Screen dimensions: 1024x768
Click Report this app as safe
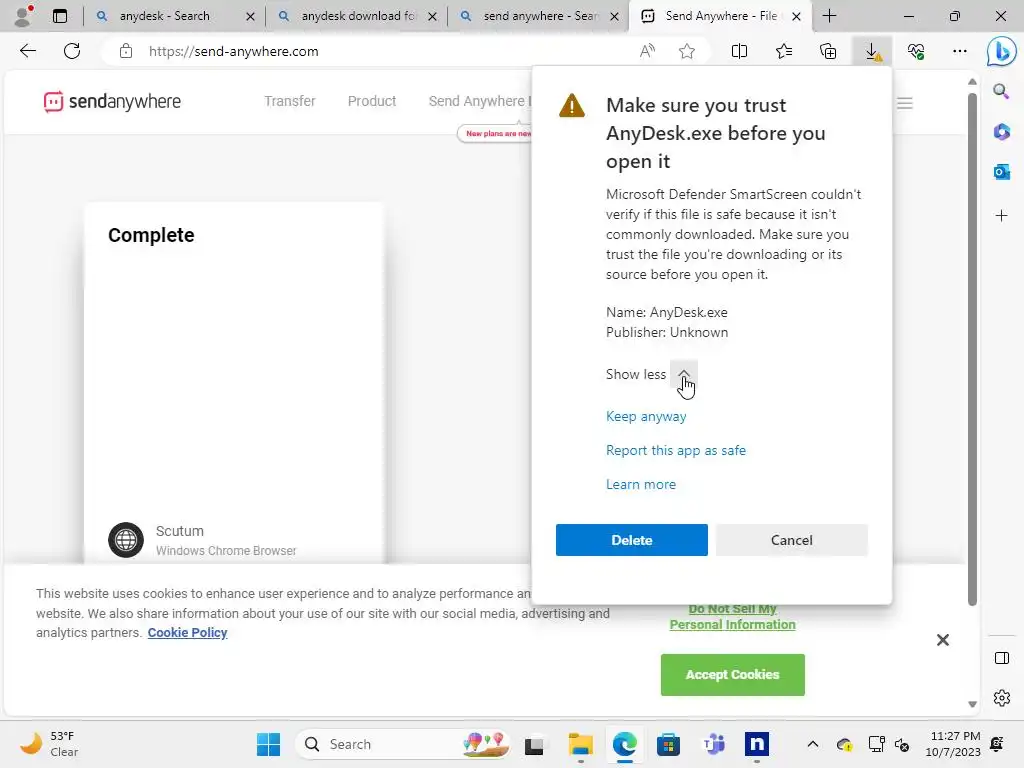pyautogui.click(x=675, y=450)
